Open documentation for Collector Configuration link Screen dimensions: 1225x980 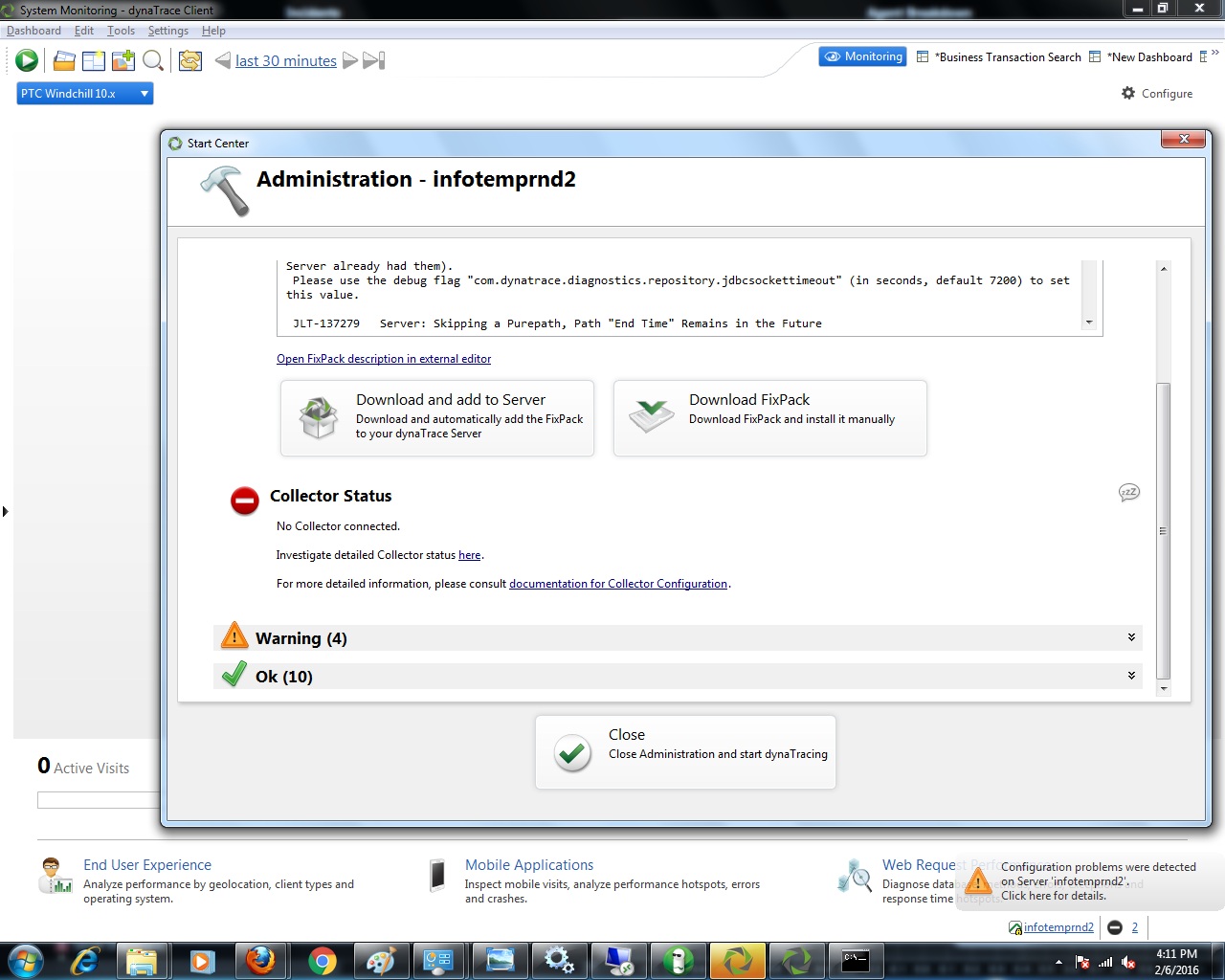618,584
